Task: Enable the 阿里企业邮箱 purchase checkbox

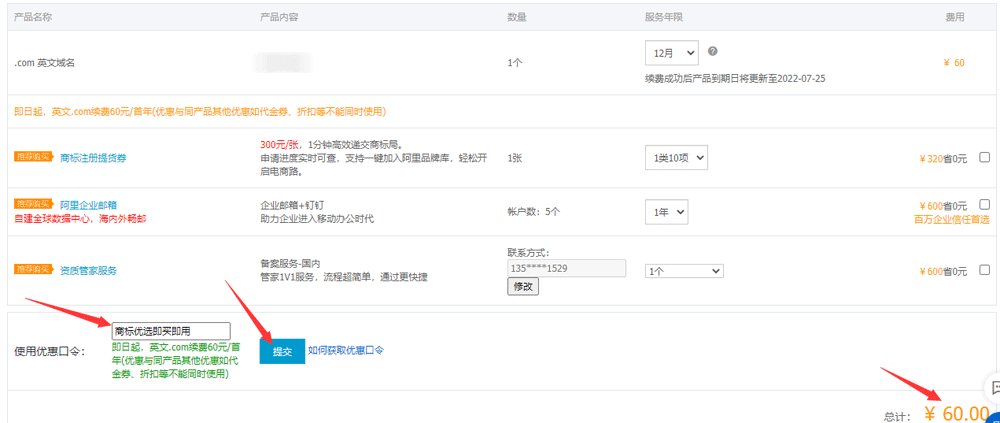Action: click(x=985, y=204)
